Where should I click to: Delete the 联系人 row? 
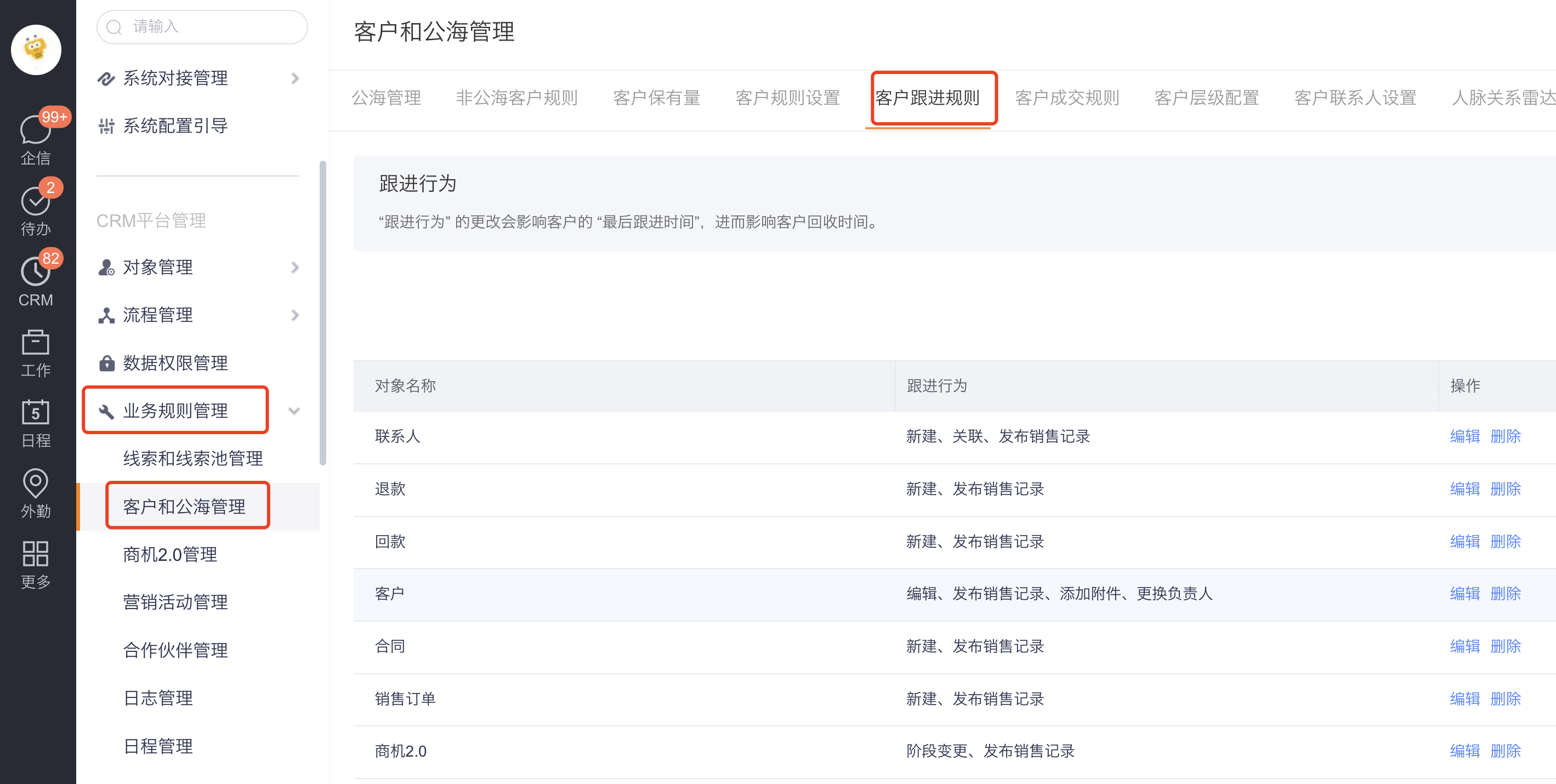pyautogui.click(x=1505, y=437)
